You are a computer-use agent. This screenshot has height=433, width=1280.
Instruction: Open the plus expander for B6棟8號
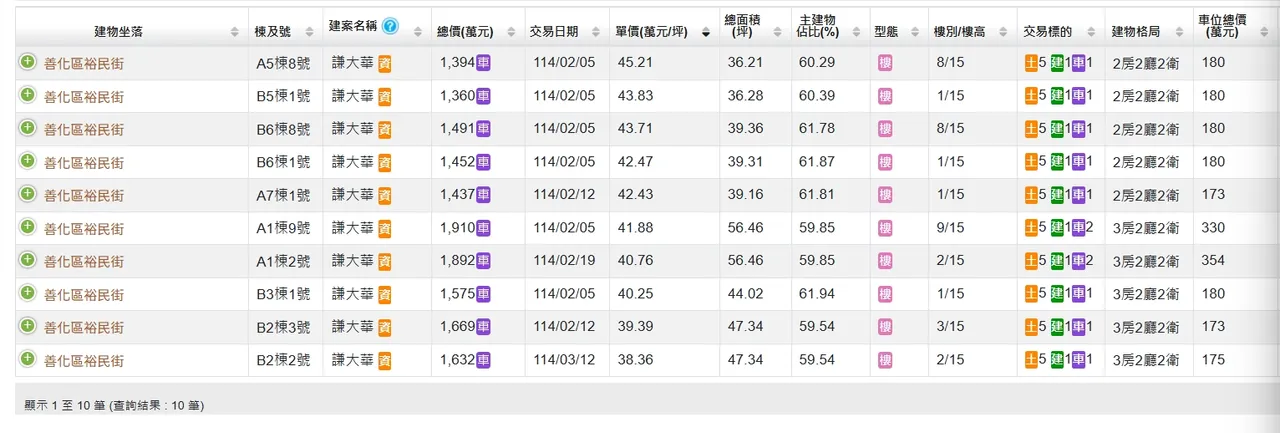(x=28, y=128)
